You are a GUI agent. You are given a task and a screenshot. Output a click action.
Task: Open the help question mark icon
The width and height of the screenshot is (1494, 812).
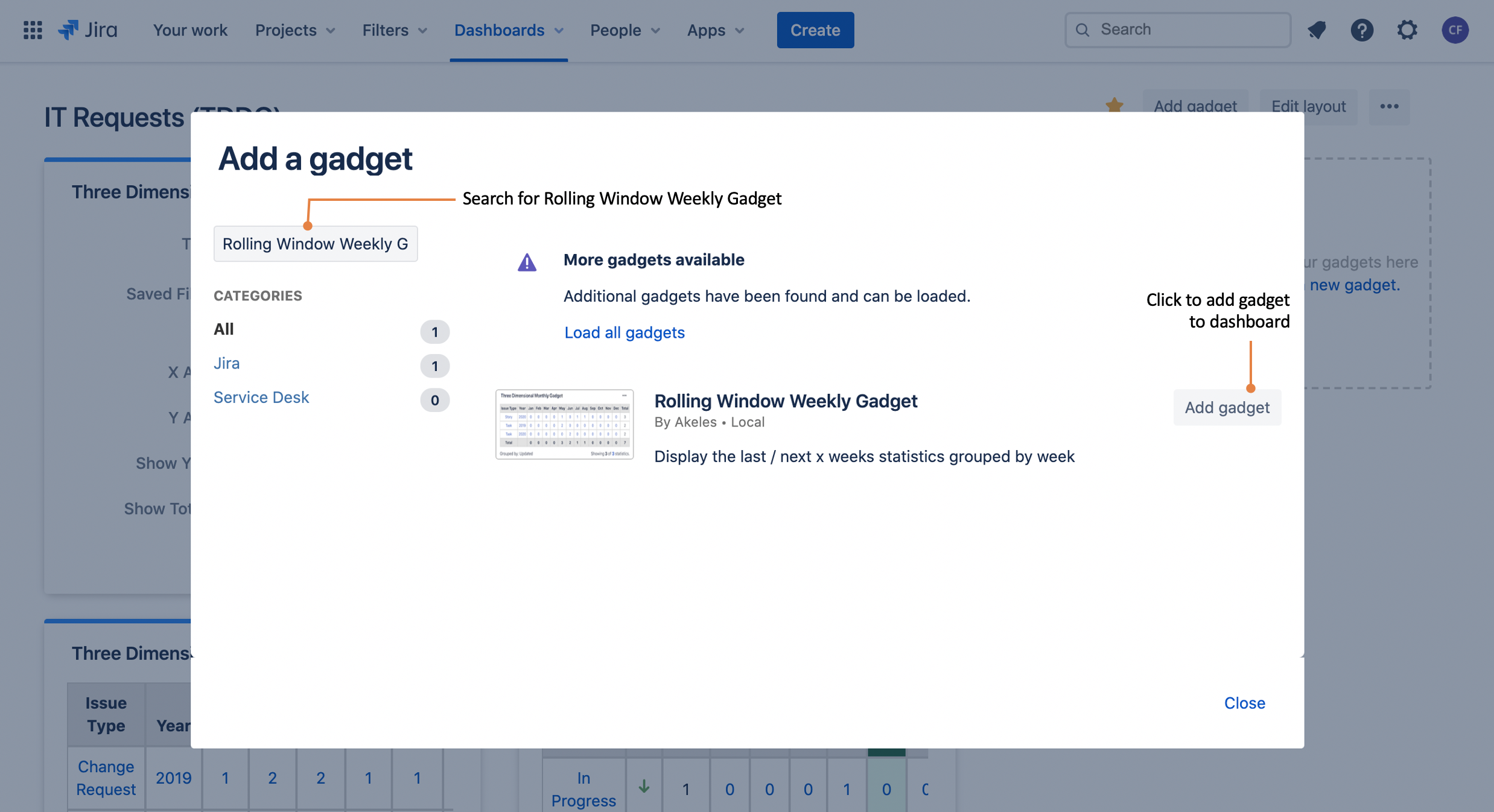[1362, 30]
